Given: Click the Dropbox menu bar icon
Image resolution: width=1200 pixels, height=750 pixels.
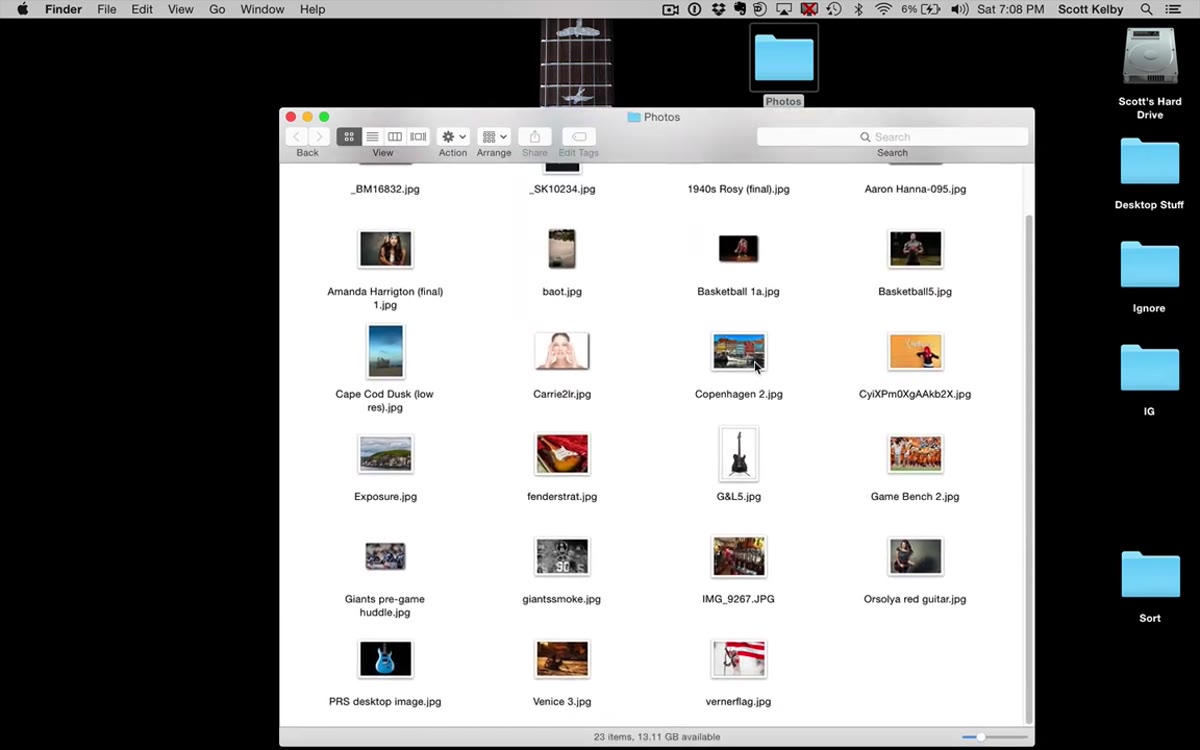Looking at the screenshot, I should coord(718,9).
